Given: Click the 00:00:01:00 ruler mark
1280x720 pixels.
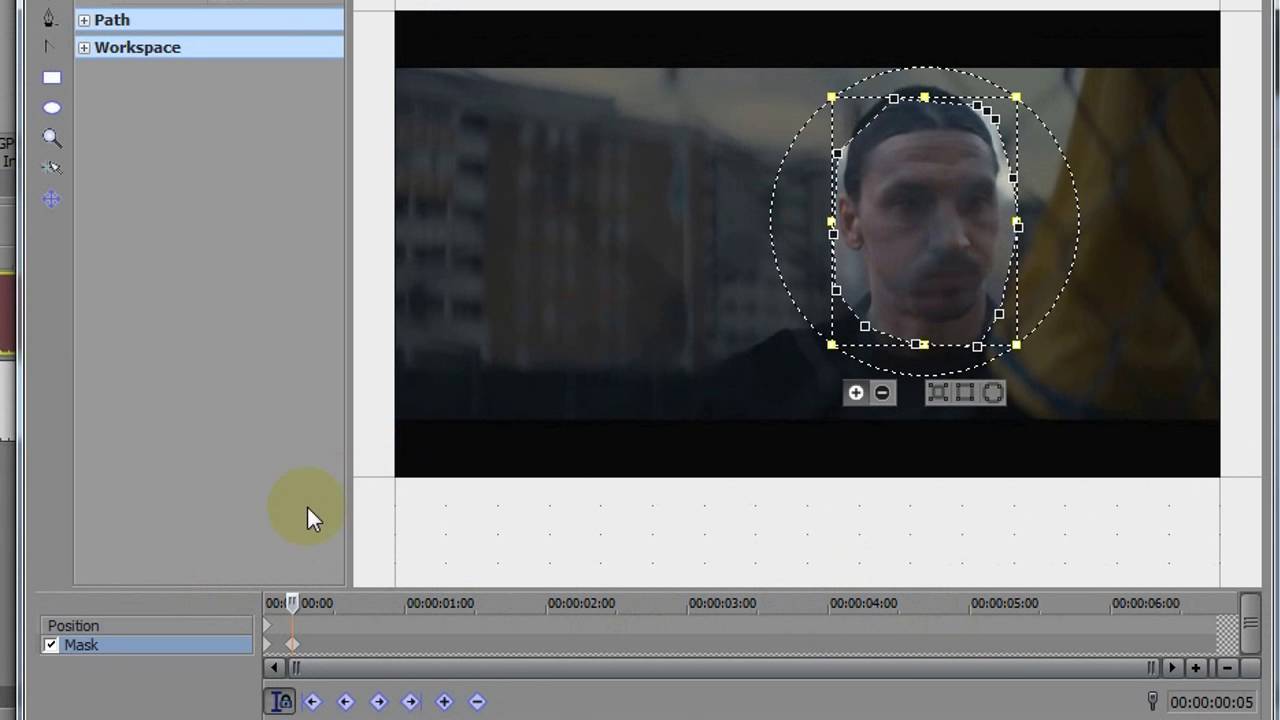Looking at the screenshot, I should pyautogui.click(x=440, y=603).
